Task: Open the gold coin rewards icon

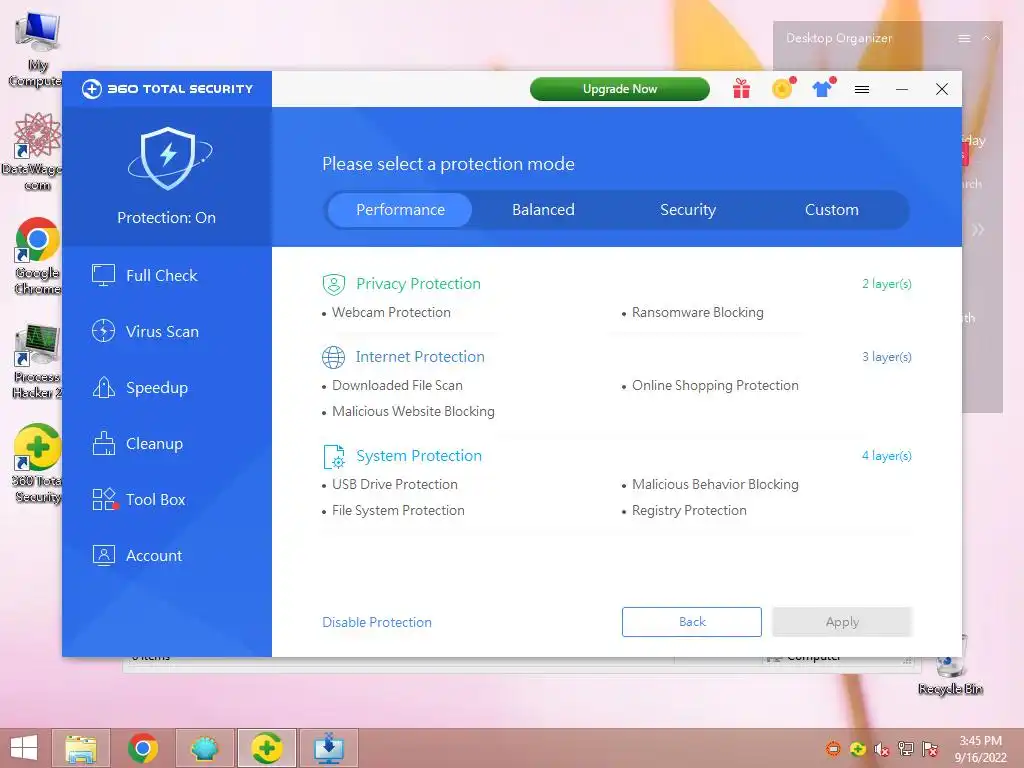Action: coord(782,88)
